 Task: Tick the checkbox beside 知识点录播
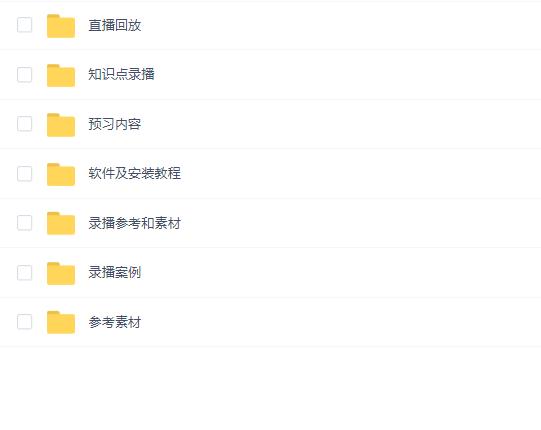[x=24, y=75]
